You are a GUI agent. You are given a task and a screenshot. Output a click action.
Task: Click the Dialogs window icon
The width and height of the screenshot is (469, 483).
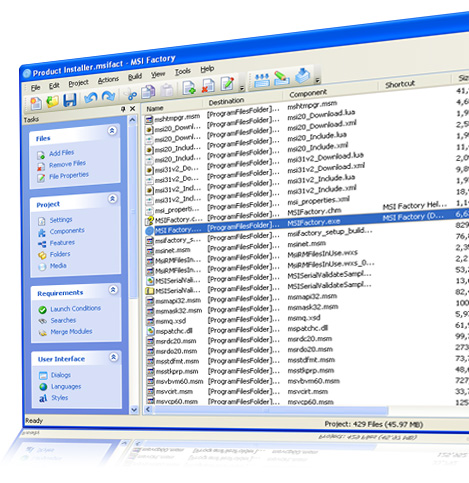tap(43, 375)
